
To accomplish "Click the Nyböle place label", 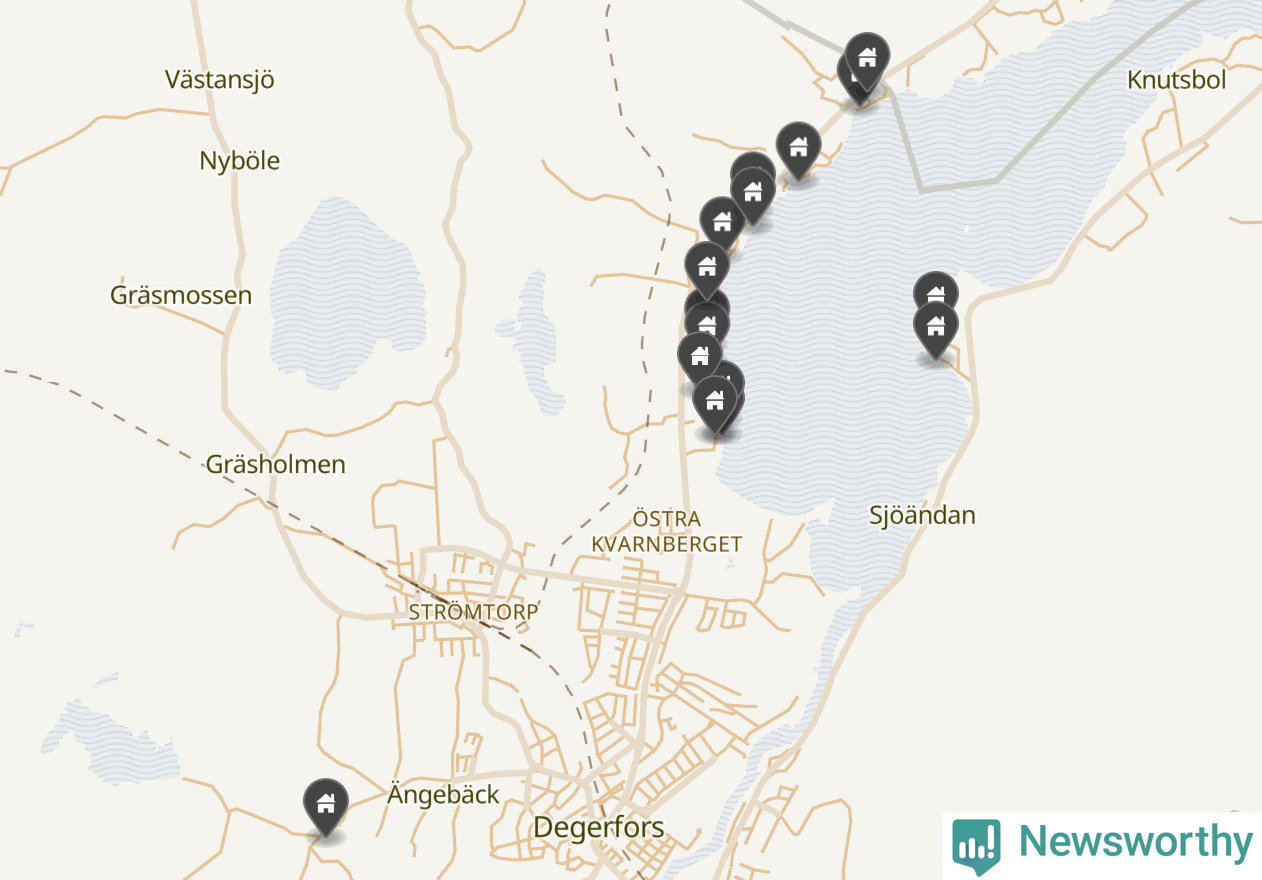I will (x=239, y=161).
